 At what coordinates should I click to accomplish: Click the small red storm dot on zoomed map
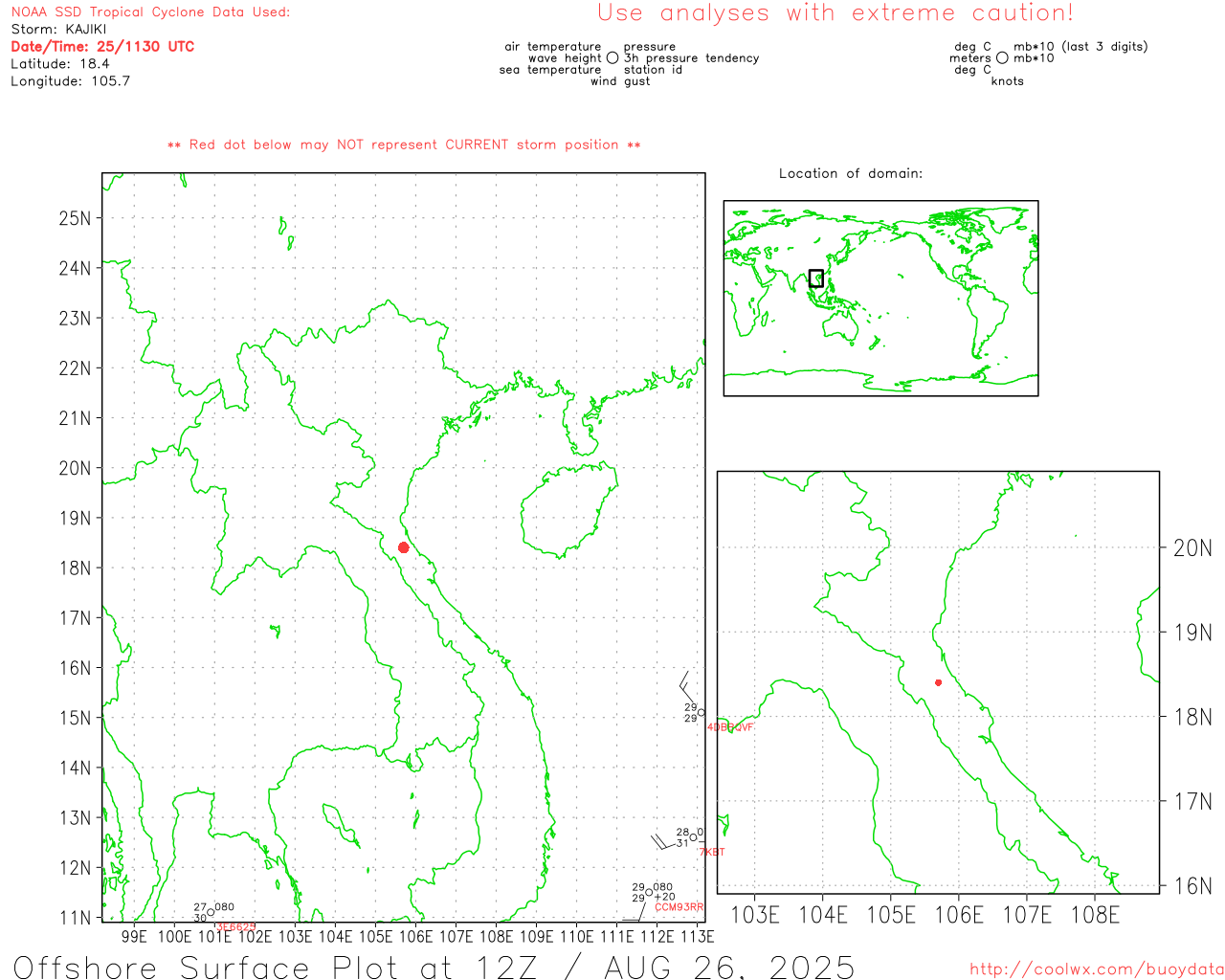(x=938, y=682)
